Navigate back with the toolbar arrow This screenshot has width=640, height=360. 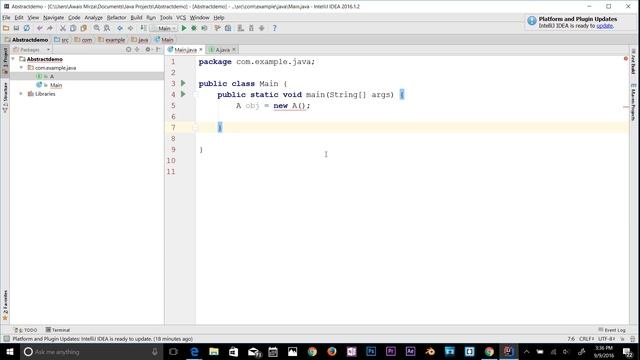[x=120, y=28]
